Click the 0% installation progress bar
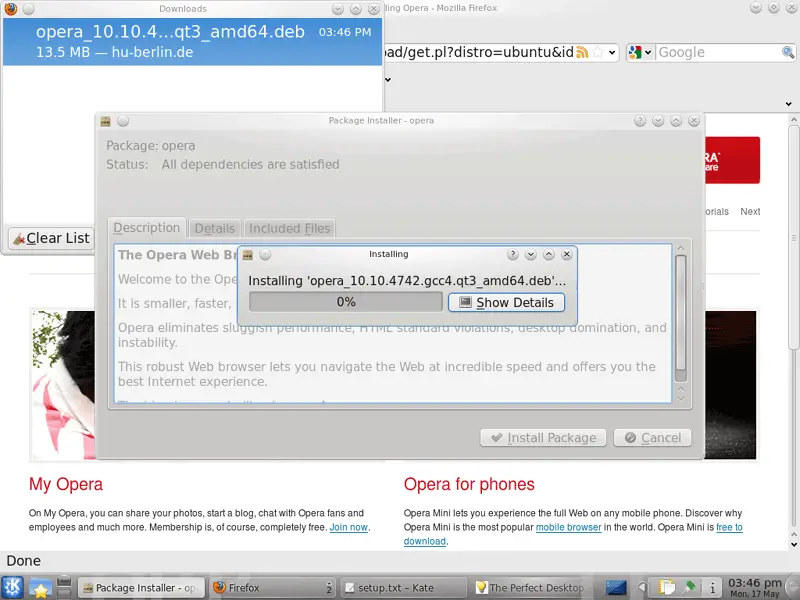Image resolution: width=800 pixels, height=600 pixels. pos(345,302)
